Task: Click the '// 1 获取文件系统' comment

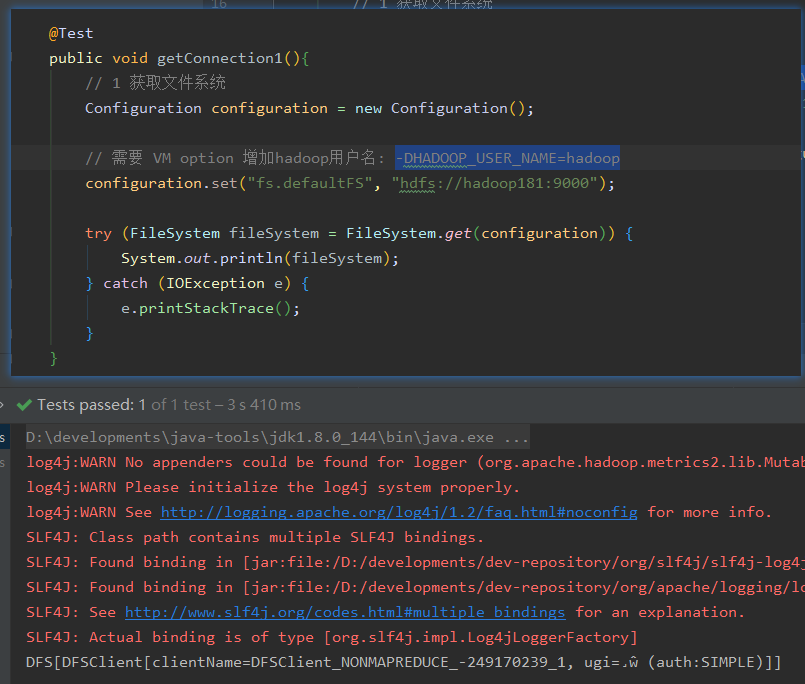Action: pyautogui.click(x=156, y=83)
